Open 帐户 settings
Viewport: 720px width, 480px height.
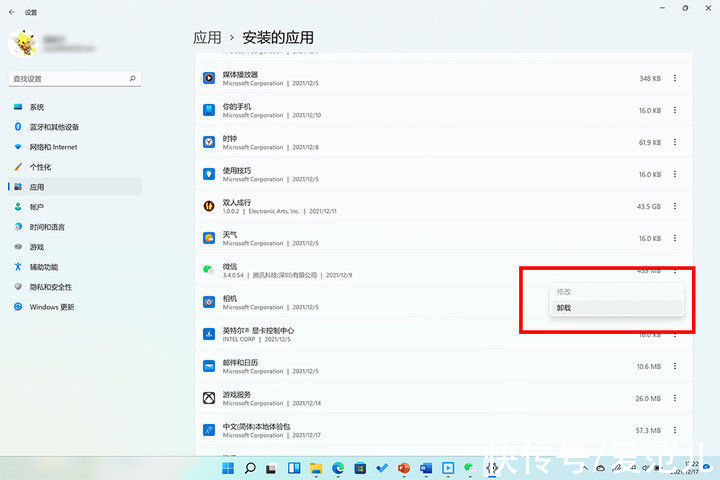(75, 207)
